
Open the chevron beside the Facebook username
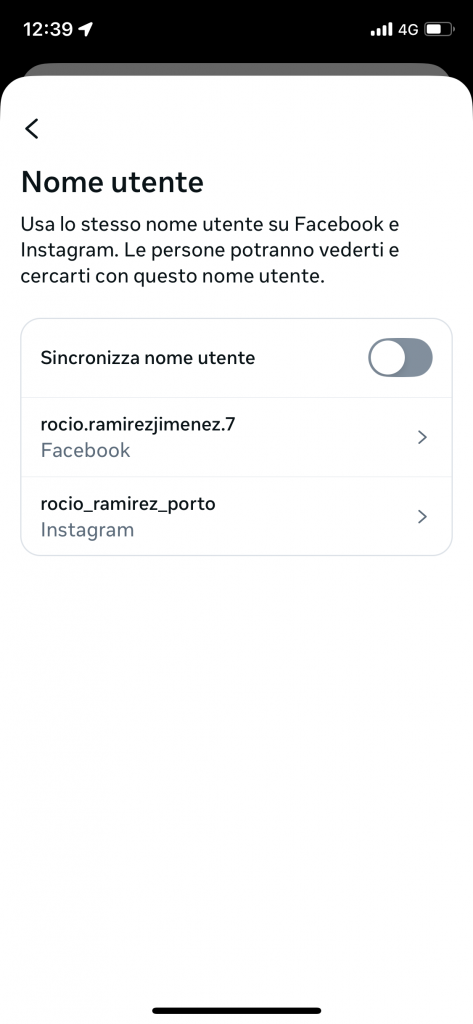coord(423,438)
